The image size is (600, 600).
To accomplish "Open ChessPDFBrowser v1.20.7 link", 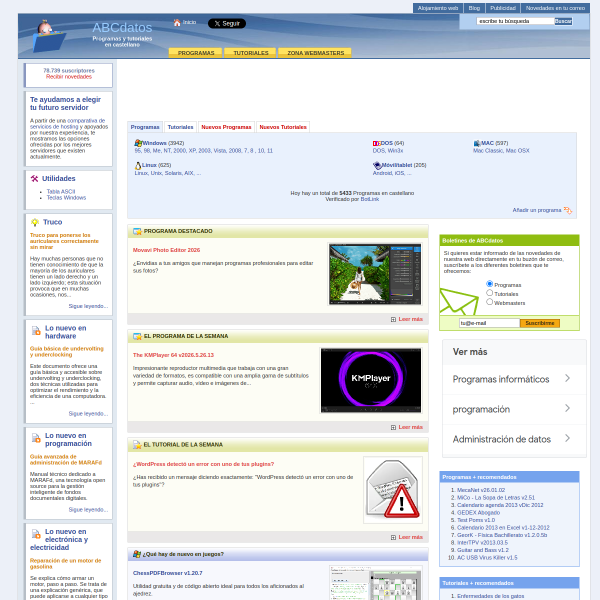I will [168, 573].
